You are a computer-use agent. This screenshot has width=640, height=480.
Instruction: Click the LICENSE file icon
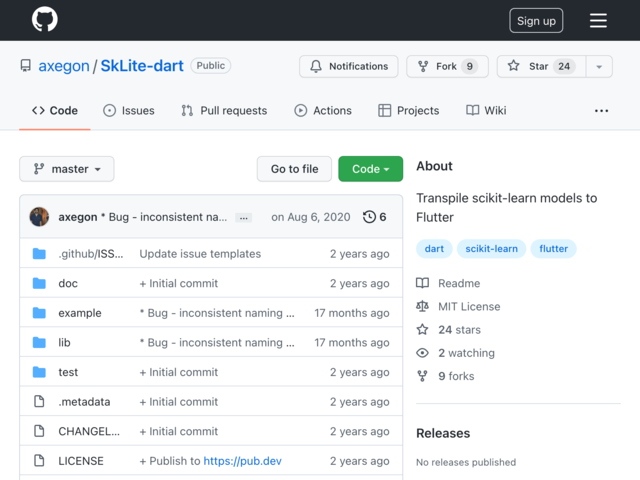(39, 461)
